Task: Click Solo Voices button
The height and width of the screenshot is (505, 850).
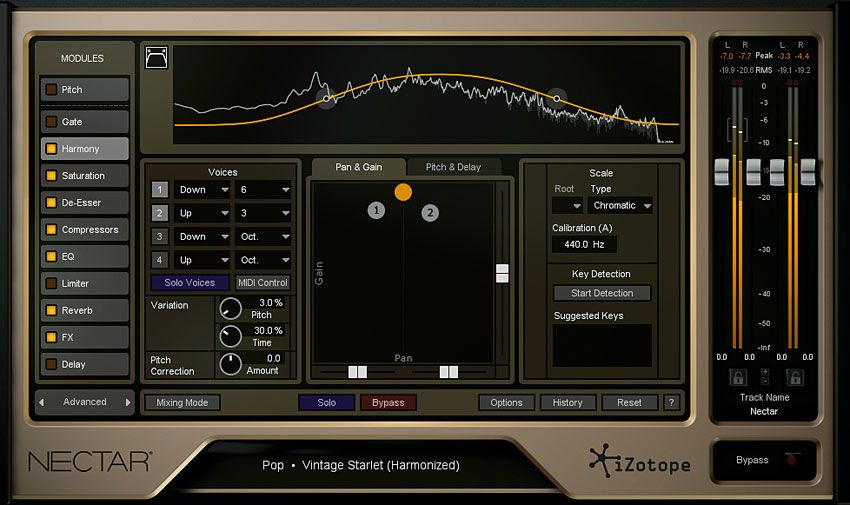Action: [190, 282]
